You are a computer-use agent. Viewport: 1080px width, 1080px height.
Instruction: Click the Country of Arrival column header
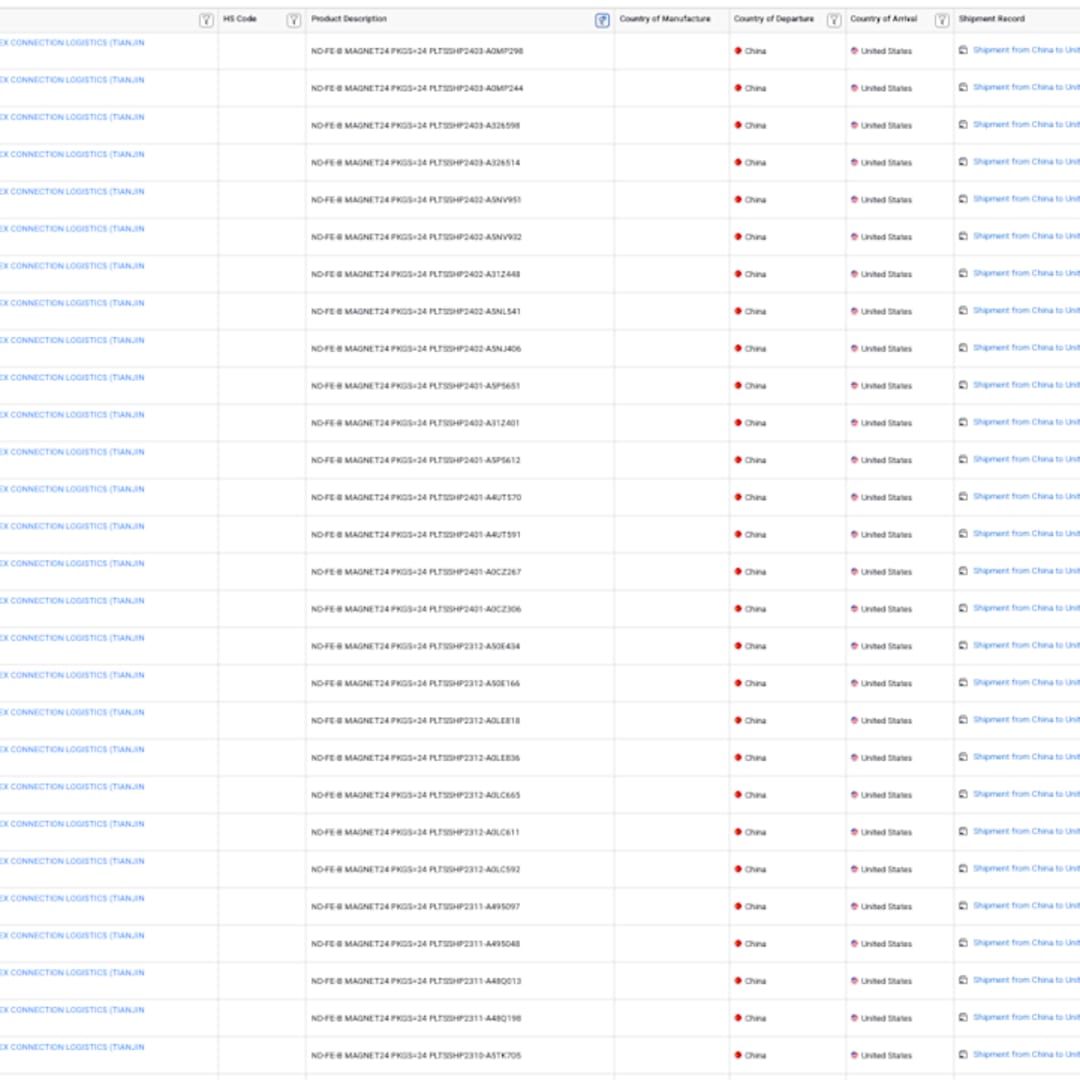click(883, 19)
